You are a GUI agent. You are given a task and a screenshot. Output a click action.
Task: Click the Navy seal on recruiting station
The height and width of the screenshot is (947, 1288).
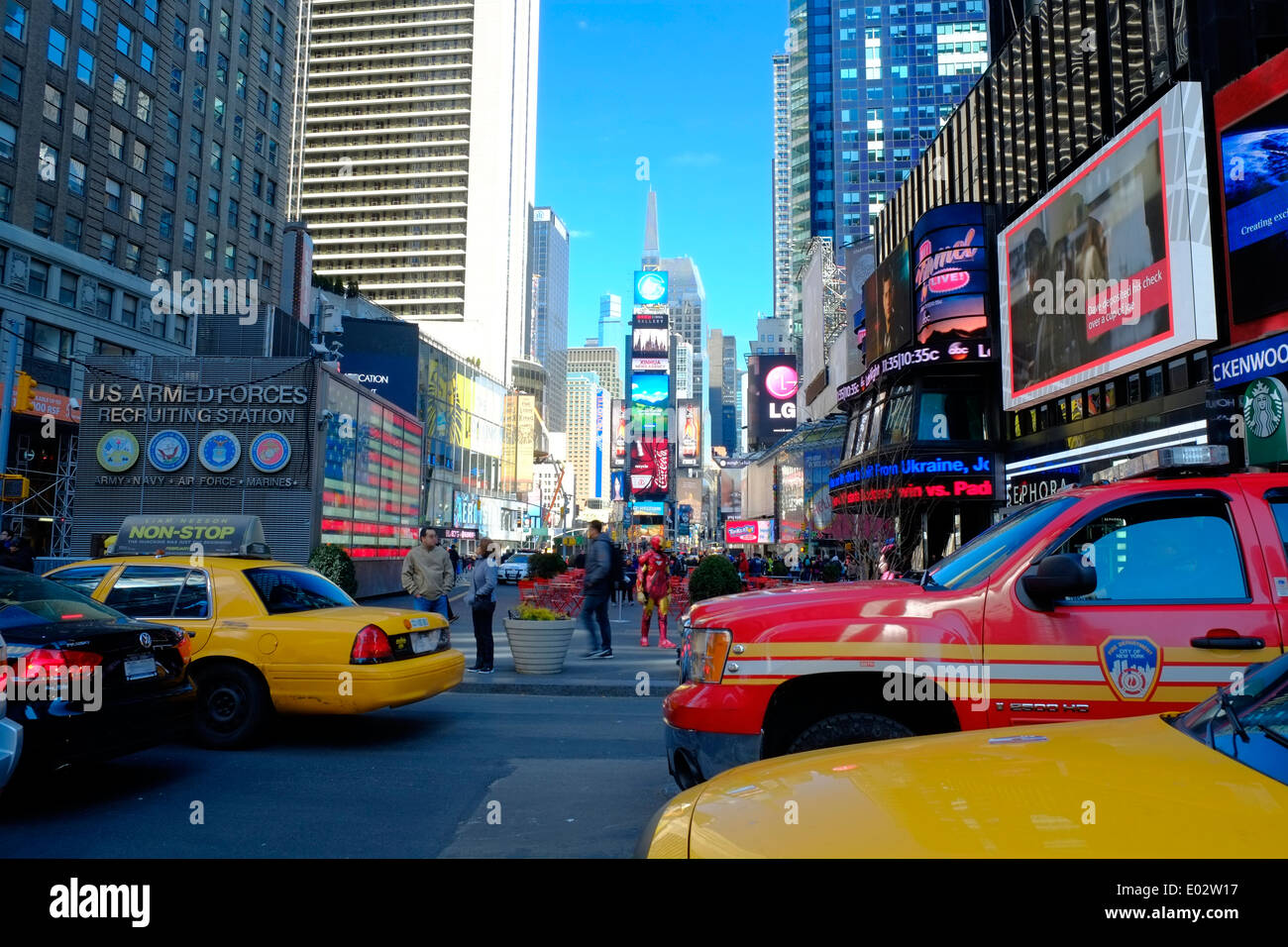[168, 451]
